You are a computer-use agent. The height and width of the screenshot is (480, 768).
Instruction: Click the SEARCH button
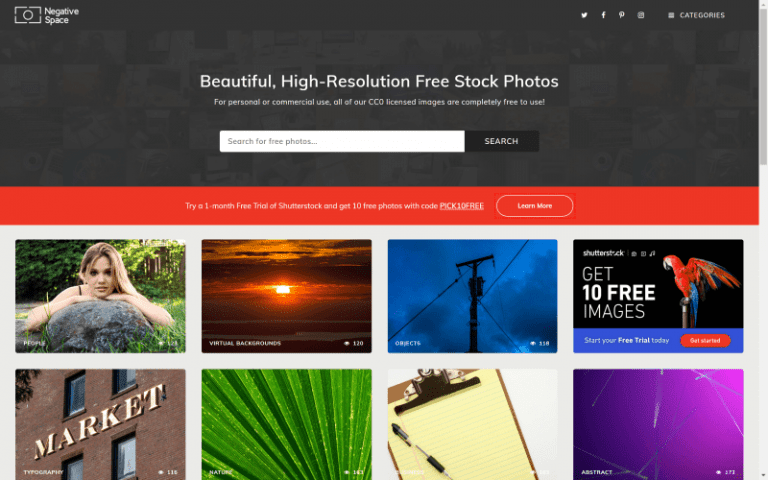(x=502, y=141)
